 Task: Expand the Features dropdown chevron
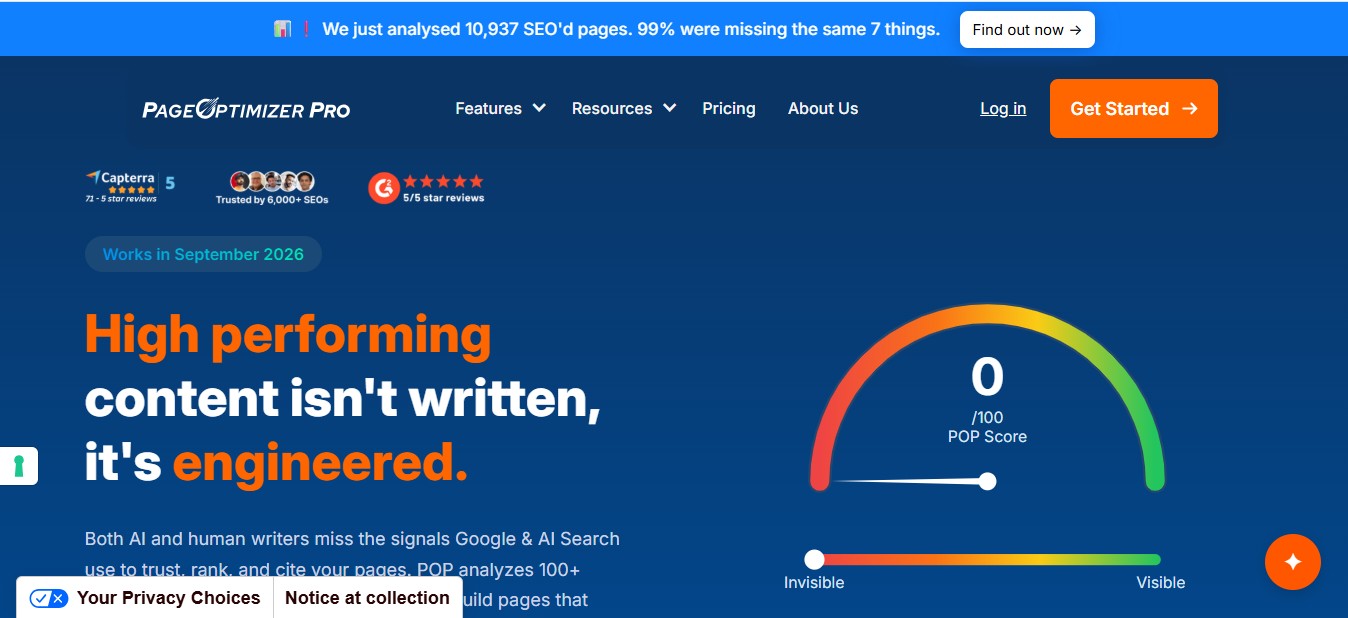point(539,108)
